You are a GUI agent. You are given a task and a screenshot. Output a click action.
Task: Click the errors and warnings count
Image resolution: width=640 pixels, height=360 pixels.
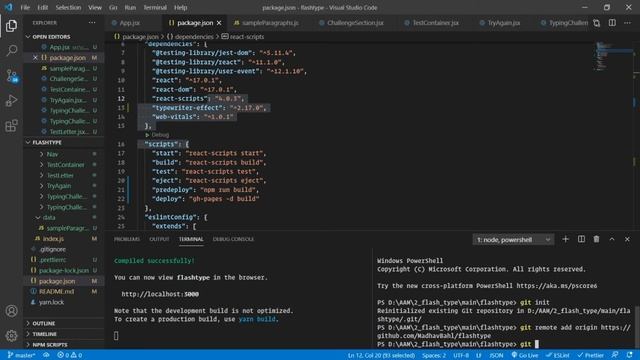69,355
